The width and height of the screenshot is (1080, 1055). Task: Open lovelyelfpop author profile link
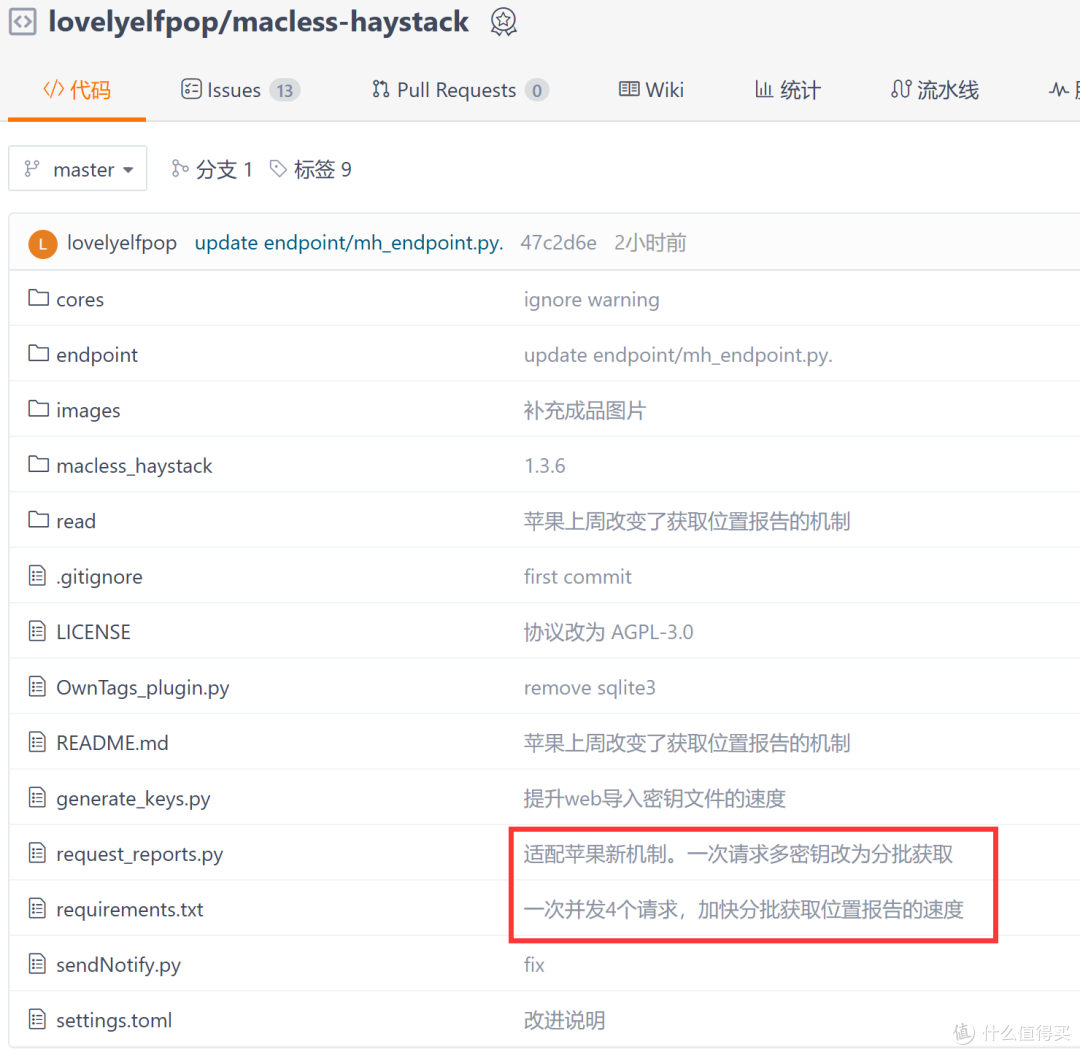click(122, 243)
